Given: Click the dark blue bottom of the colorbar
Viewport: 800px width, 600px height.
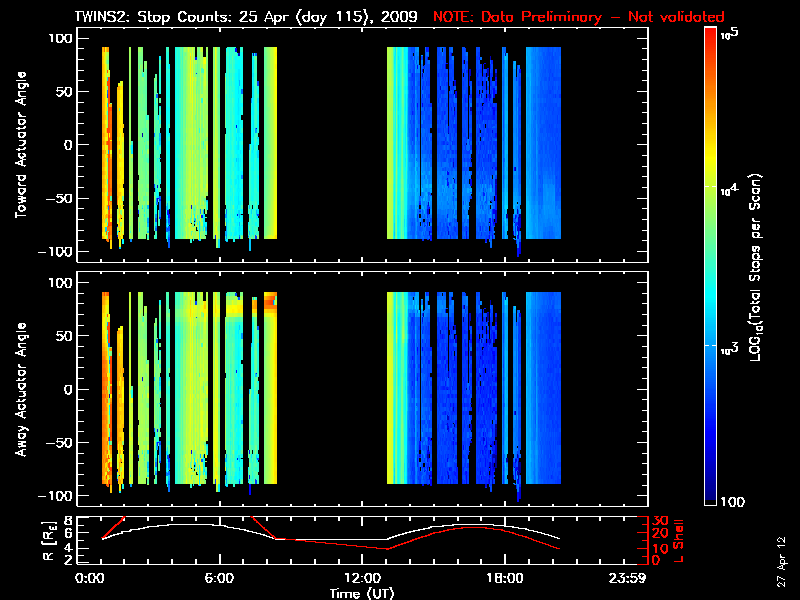Looking at the screenshot, I should tap(711, 498).
